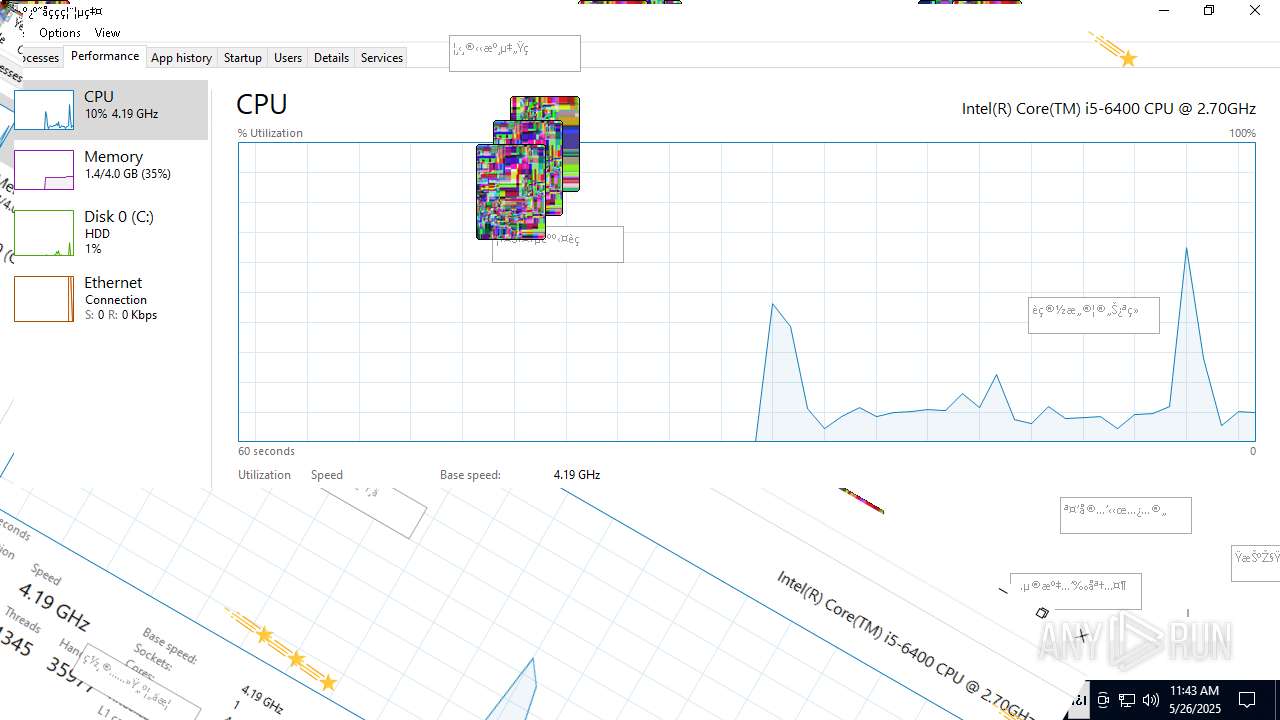This screenshot has height=720, width=1280.
Task: Select the CPU utilization mini graph thumbnail
Action: [x=44, y=110]
